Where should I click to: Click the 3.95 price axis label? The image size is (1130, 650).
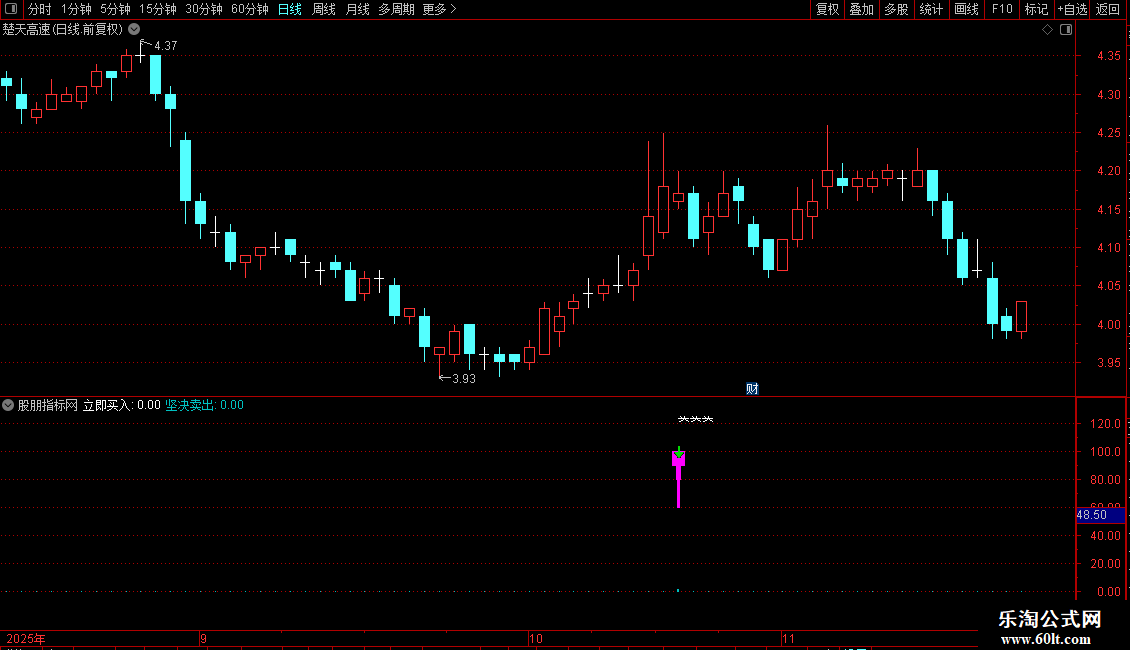1108,362
